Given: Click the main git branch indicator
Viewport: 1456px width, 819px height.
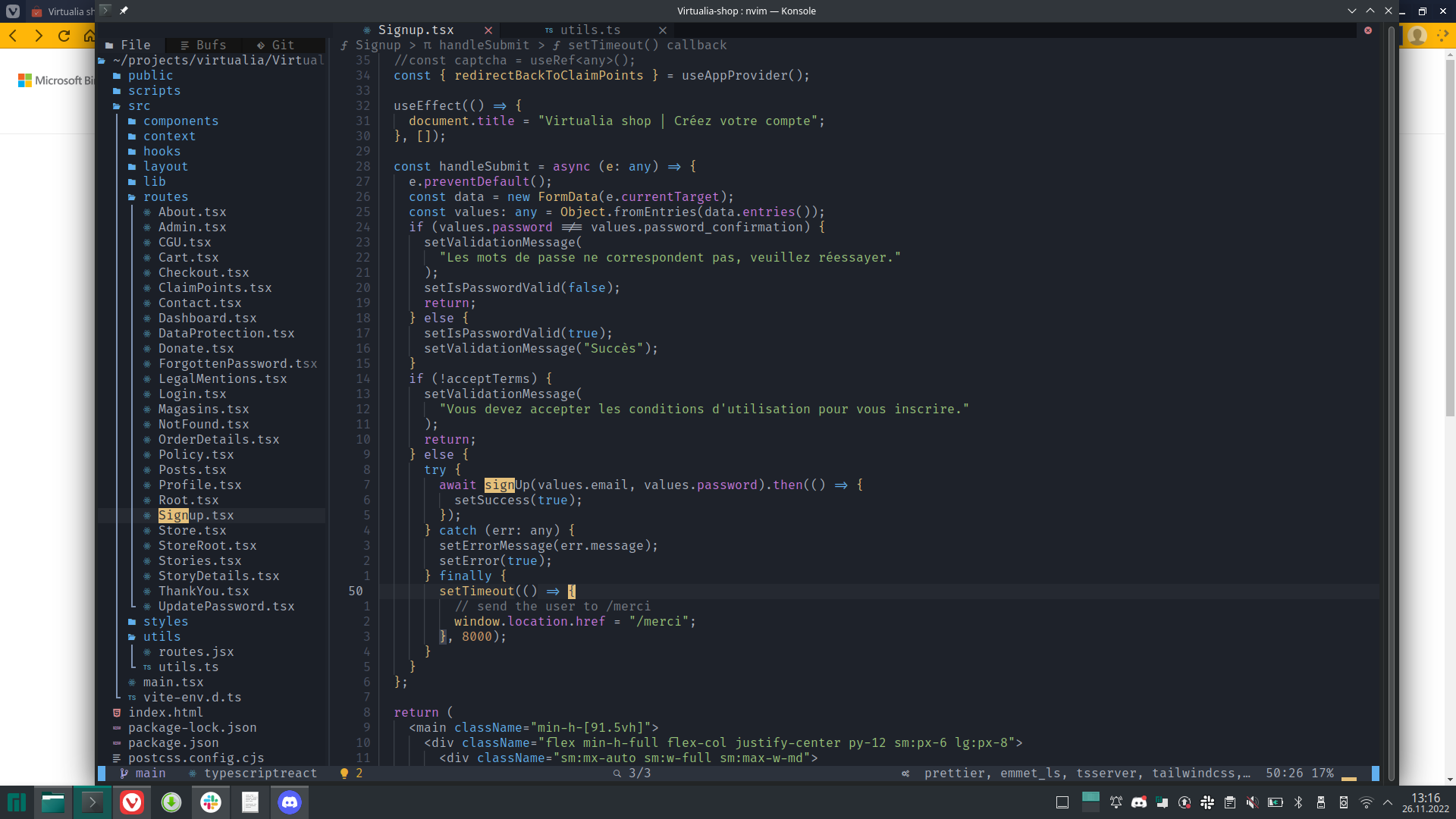Looking at the screenshot, I should coord(149,773).
